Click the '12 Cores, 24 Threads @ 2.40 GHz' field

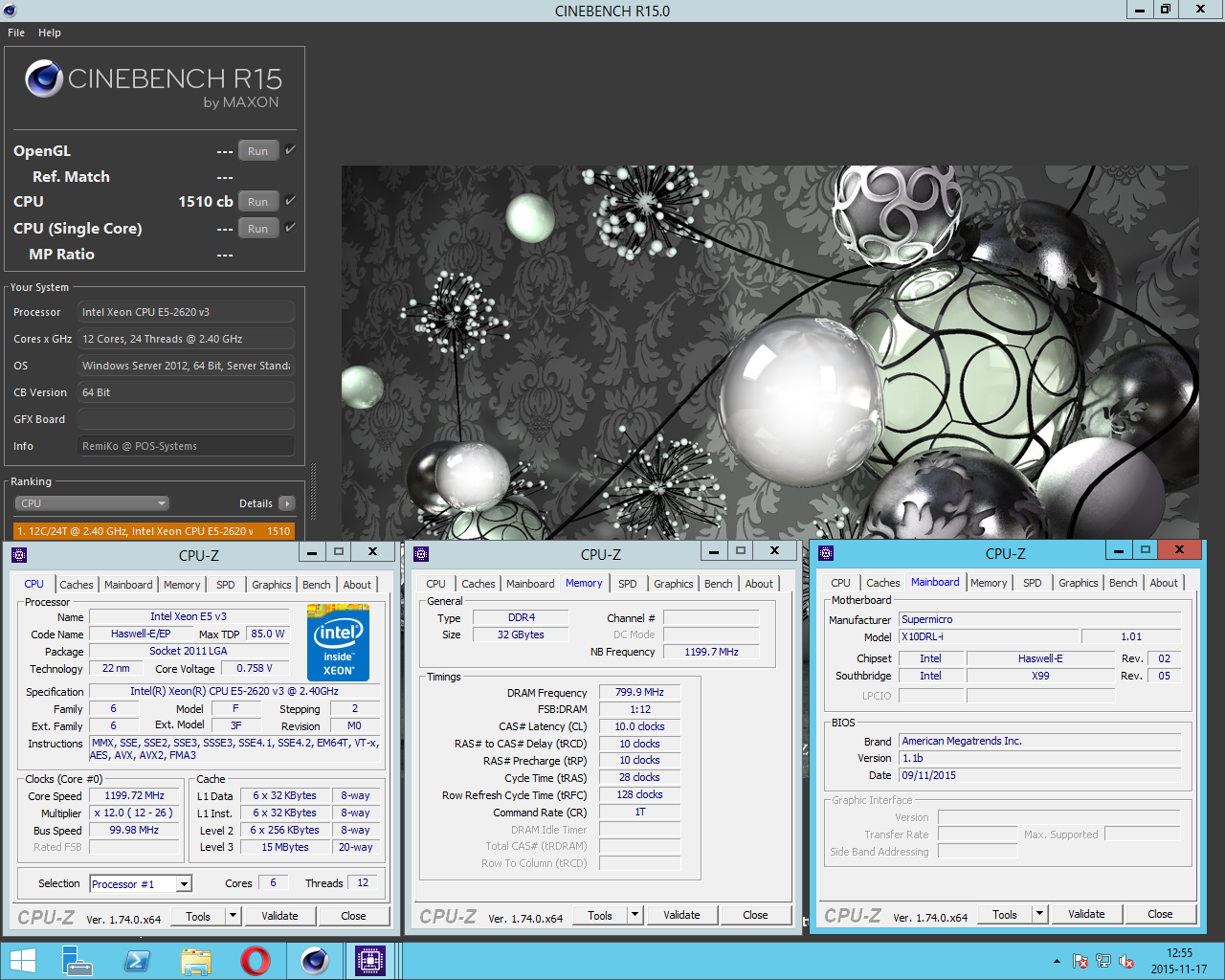pyautogui.click(x=186, y=339)
